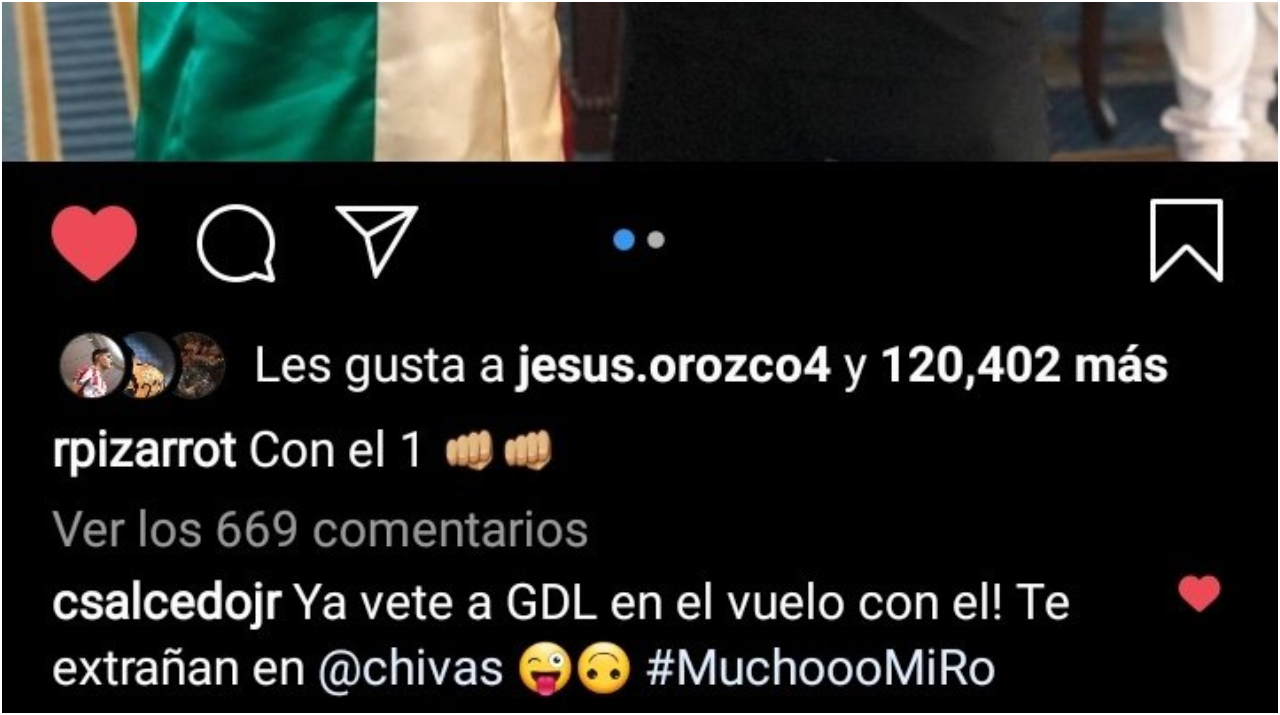The image size is (1280, 715).
Task: Select the blue first carousel dot
Action: (x=624, y=240)
